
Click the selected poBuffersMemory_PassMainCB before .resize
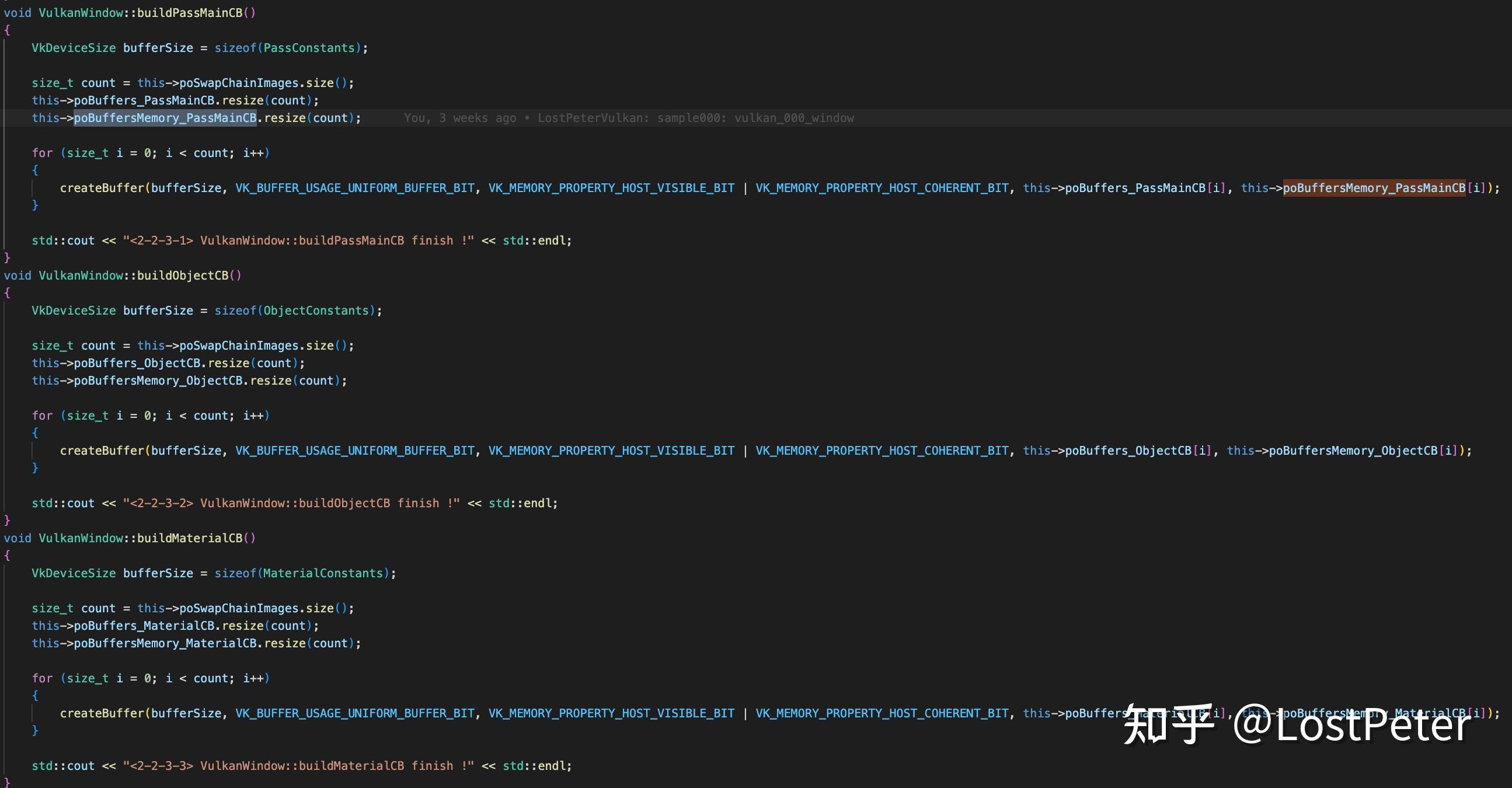click(x=165, y=118)
